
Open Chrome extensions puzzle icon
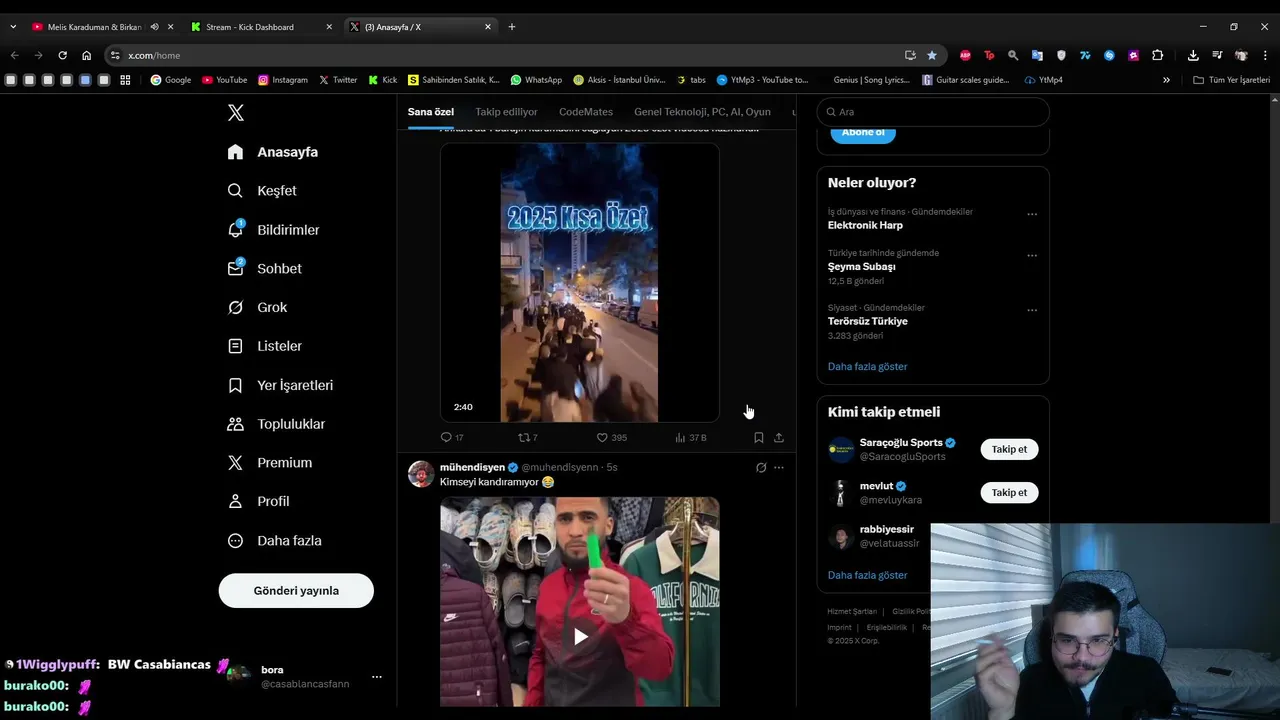pos(1157,55)
